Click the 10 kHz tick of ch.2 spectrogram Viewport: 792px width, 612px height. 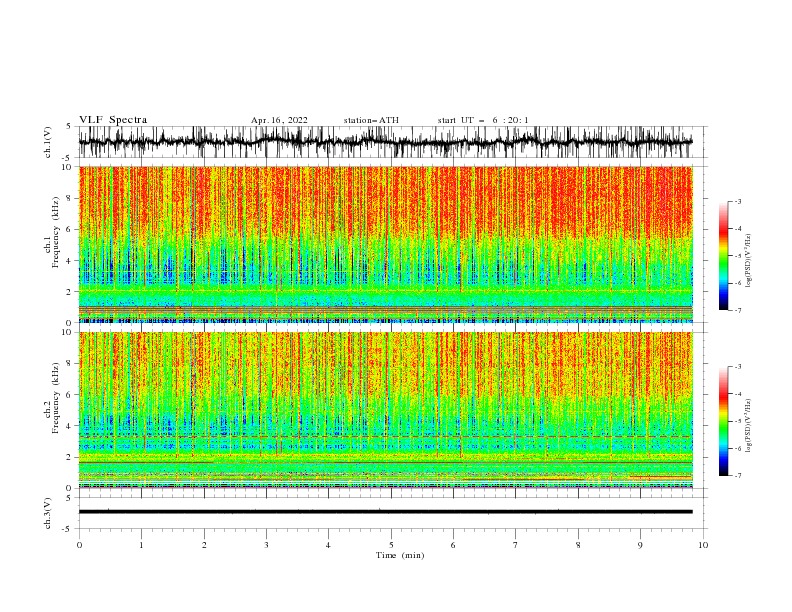click(68, 332)
